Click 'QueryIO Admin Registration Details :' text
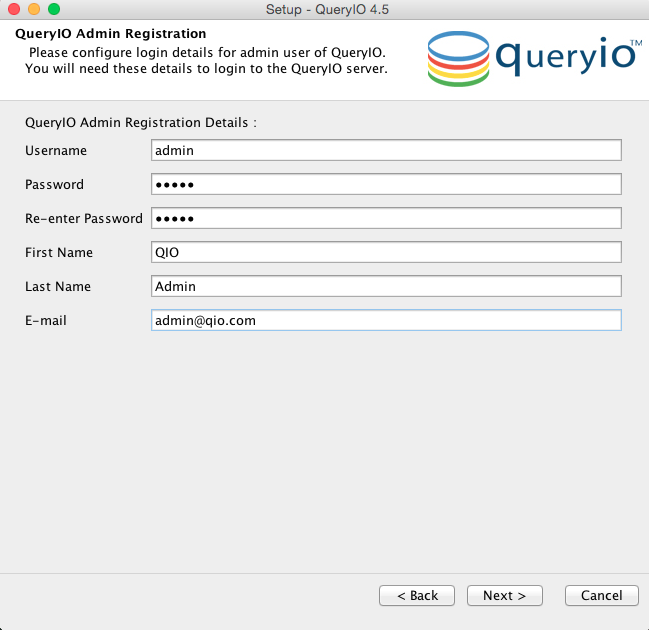 pyautogui.click(x=141, y=123)
